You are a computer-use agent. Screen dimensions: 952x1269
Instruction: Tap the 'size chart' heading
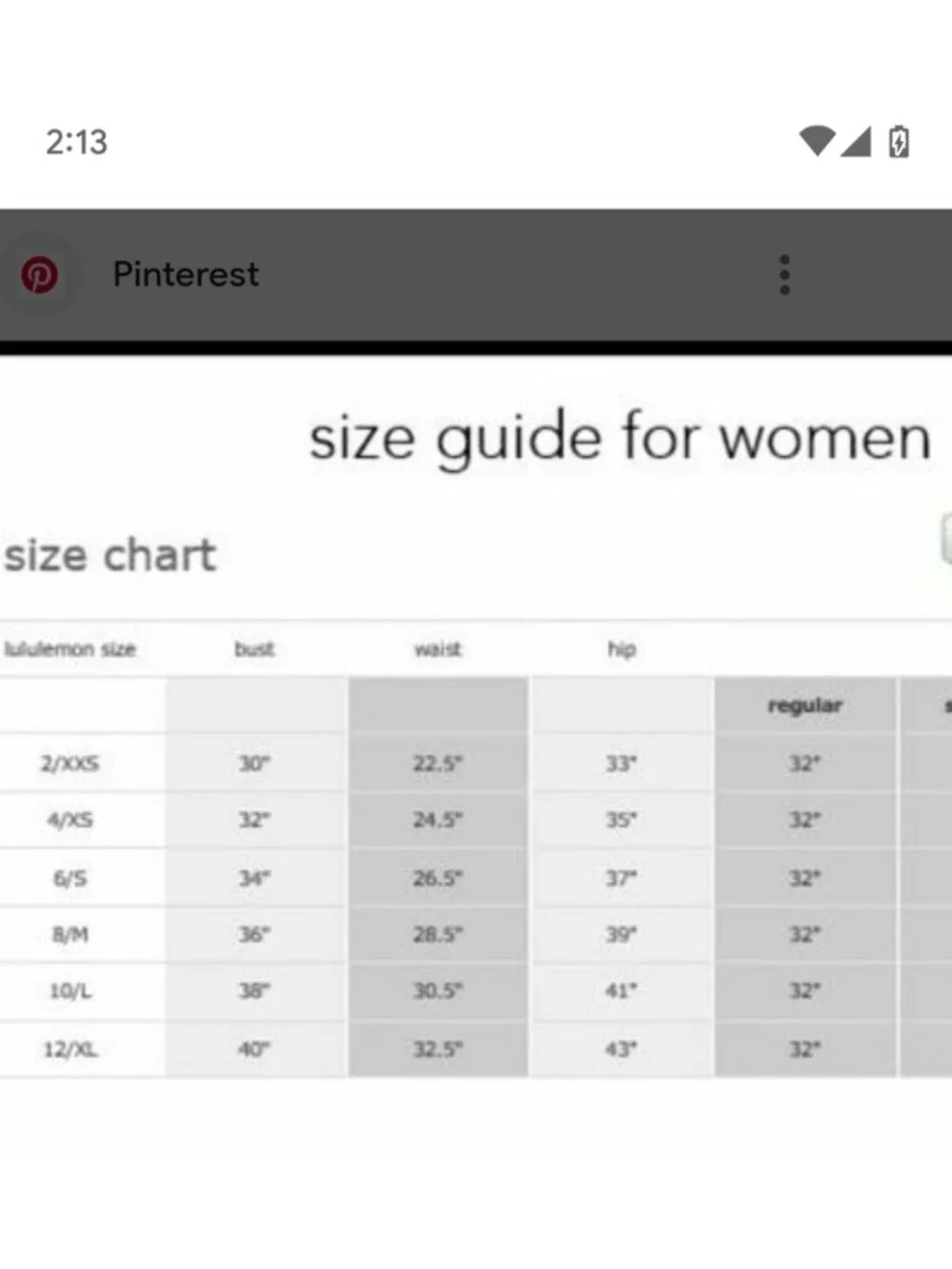(109, 554)
